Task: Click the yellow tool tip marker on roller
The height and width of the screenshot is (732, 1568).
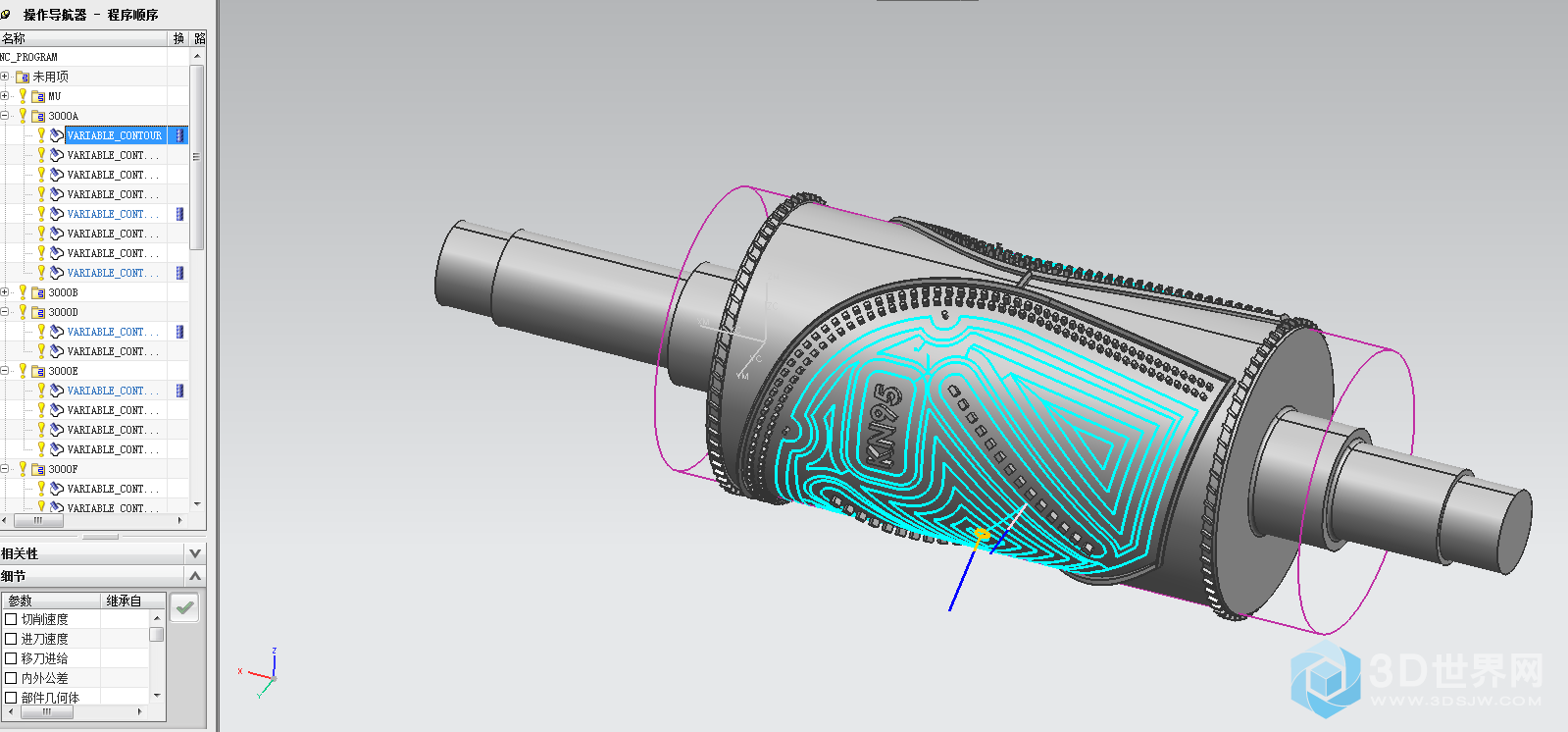Action: point(980,535)
